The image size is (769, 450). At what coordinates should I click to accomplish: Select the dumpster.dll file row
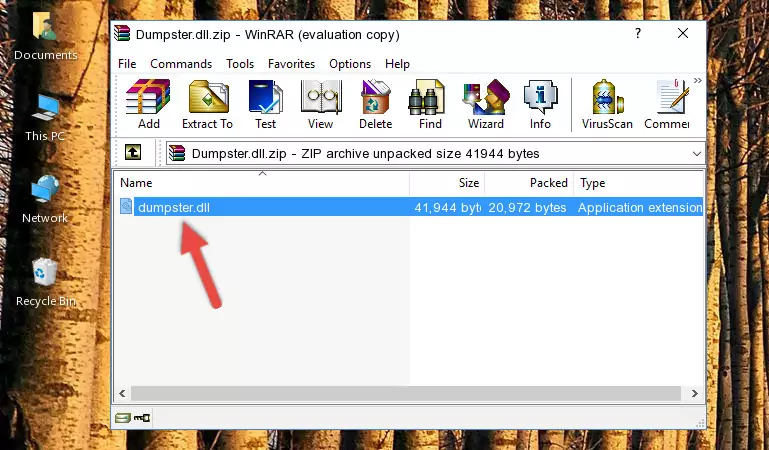point(410,207)
